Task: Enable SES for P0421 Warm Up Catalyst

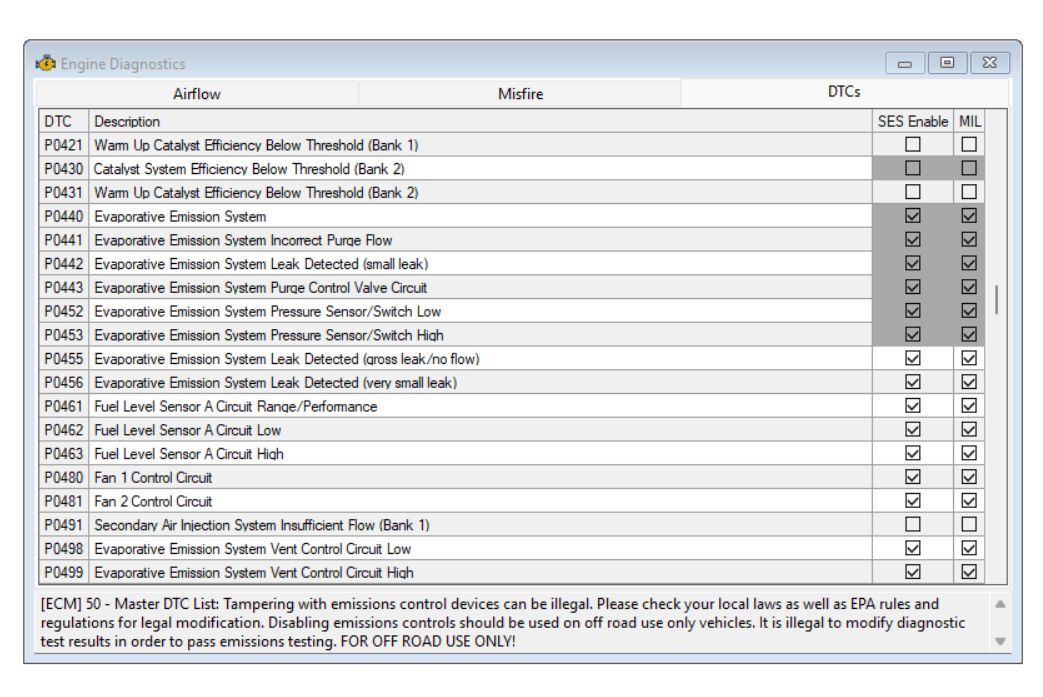Action: 912,145
